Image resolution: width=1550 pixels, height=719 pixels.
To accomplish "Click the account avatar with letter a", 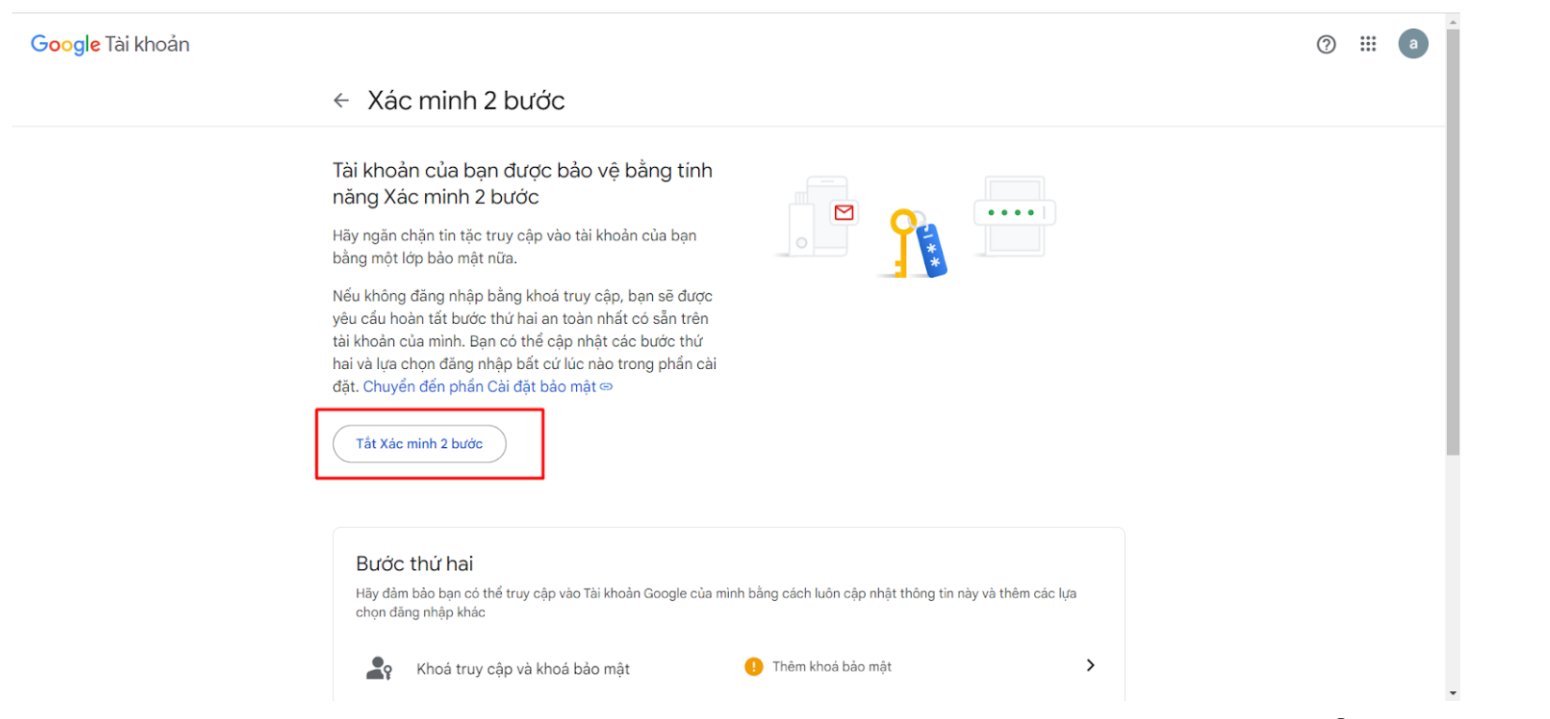I will click(x=1412, y=44).
